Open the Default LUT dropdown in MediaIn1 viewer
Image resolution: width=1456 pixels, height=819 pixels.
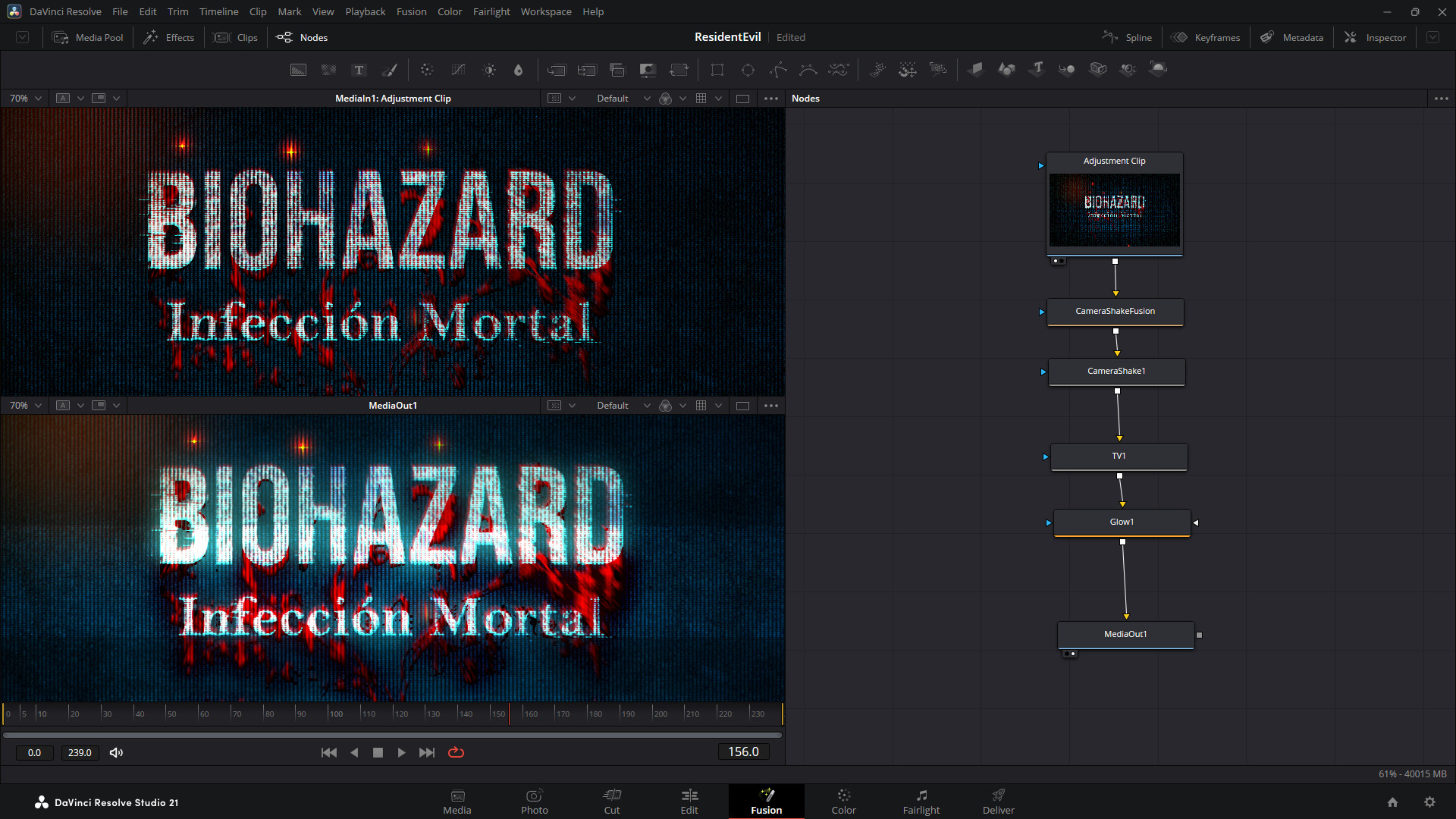pyautogui.click(x=623, y=99)
